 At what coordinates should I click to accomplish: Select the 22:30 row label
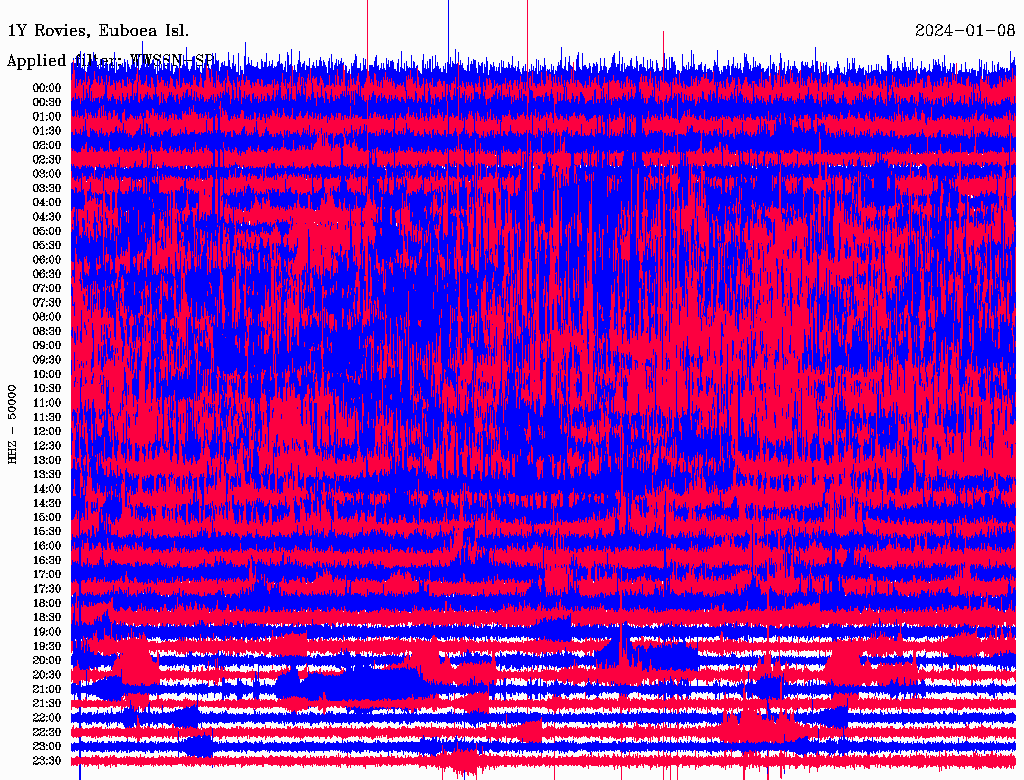point(47,732)
